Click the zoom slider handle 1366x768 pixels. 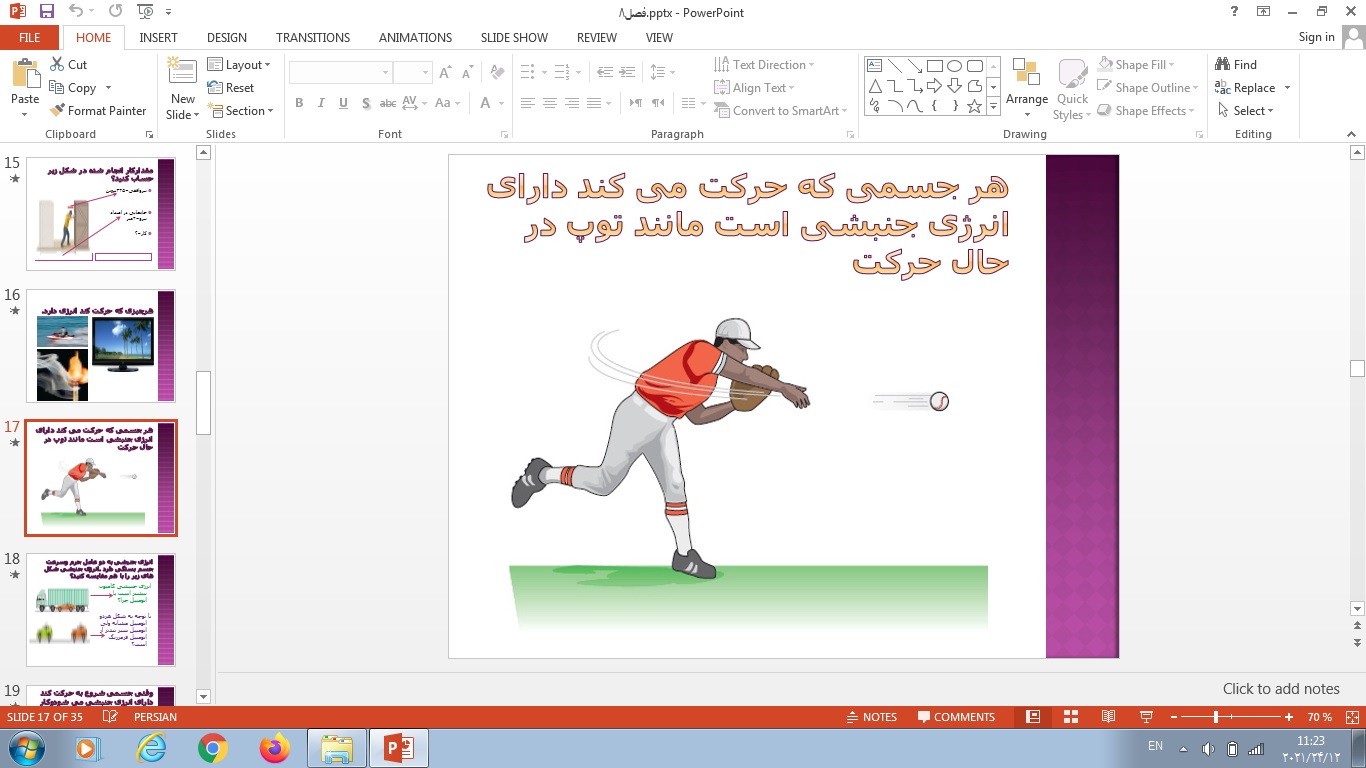click(1216, 717)
